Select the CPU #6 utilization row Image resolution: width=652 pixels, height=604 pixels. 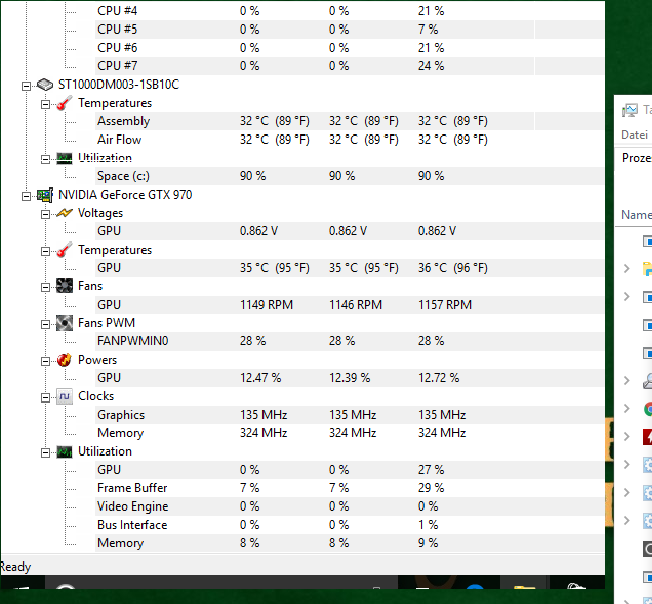tap(349, 48)
